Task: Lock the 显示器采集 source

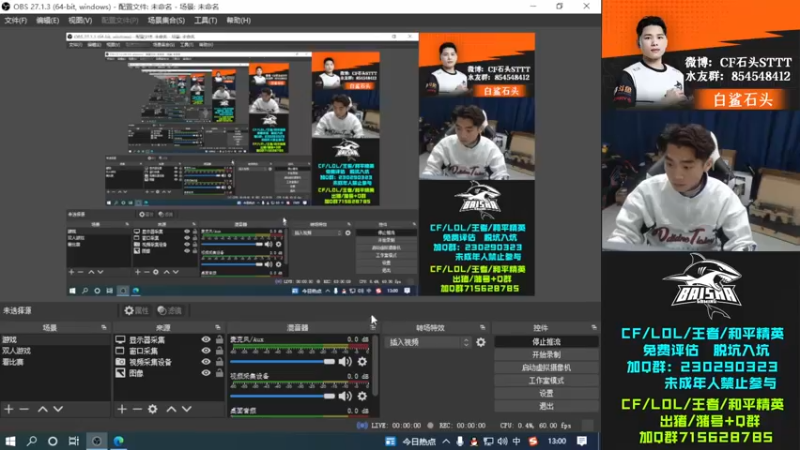Action: (x=219, y=339)
